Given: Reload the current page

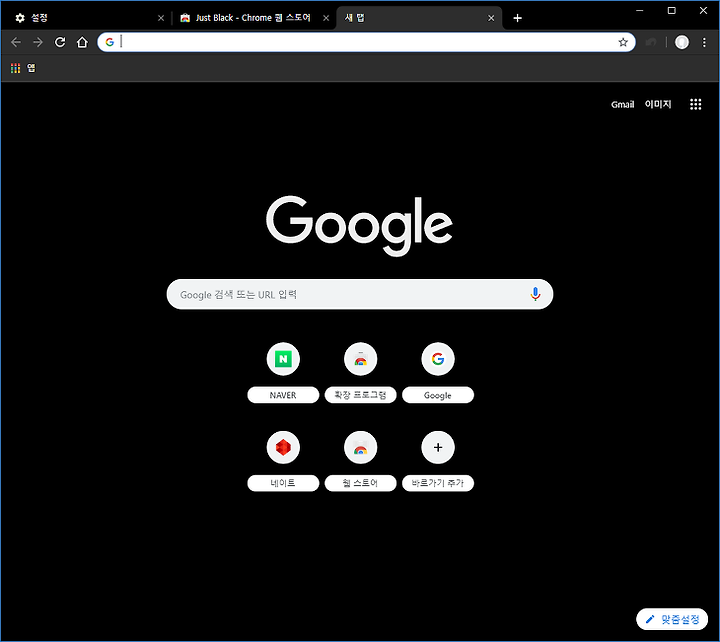Looking at the screenshot, I should pyautogui.click(x=60, y=43).
